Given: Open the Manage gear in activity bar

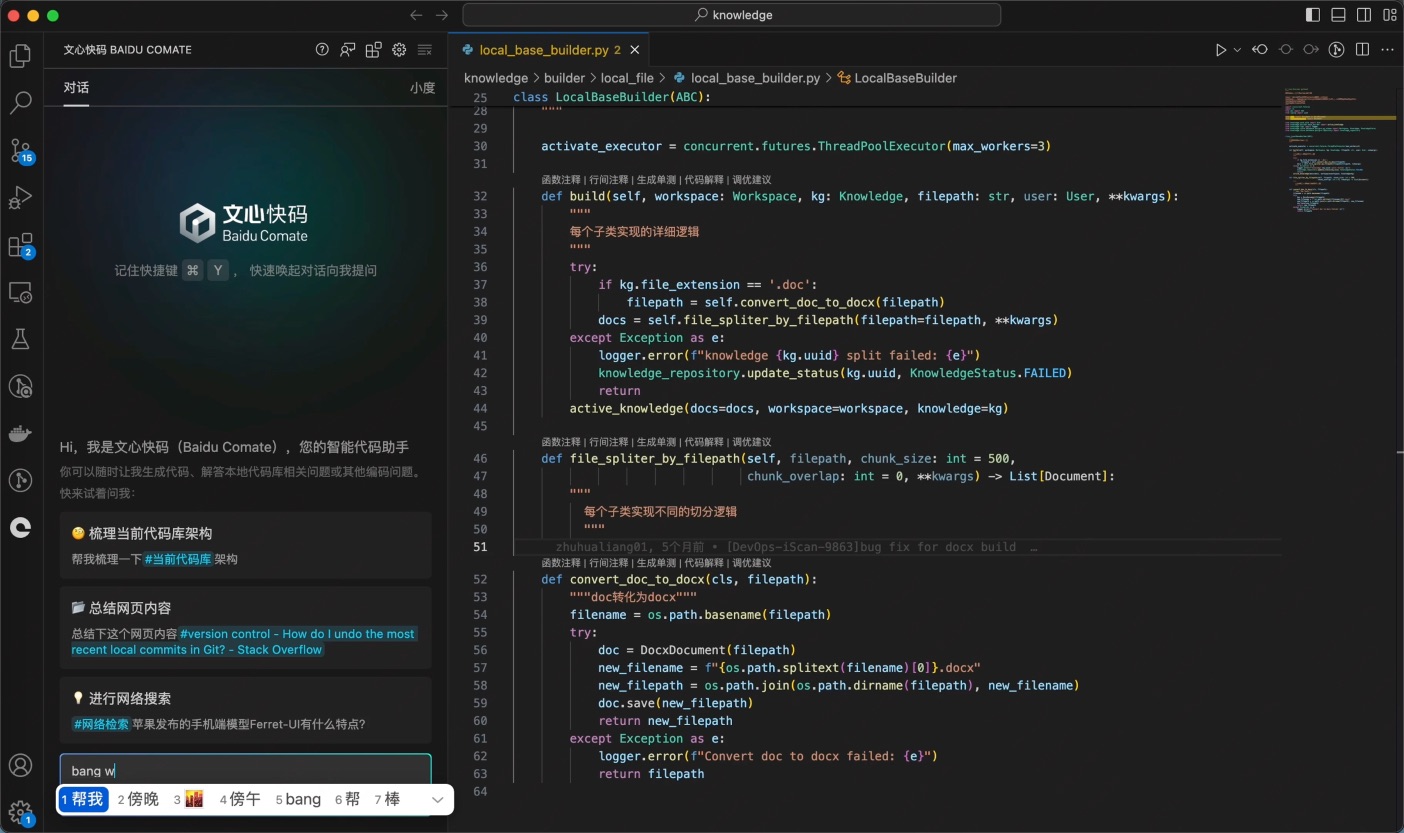Looking at the screenshot, I should coord(20,811).
